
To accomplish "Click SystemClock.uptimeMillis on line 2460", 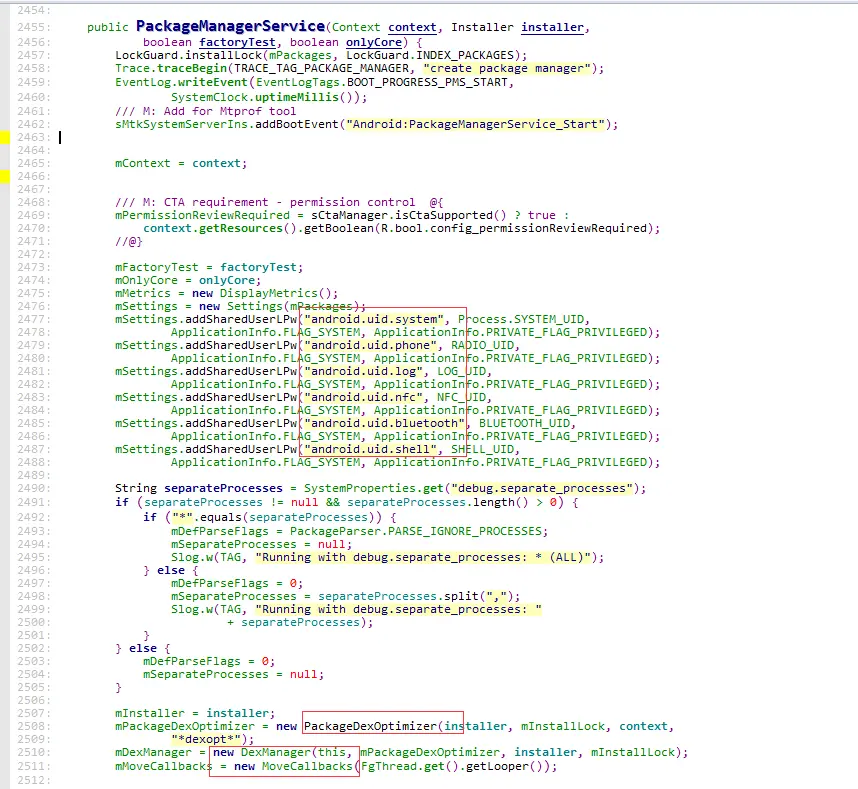I will click(x=254, y=97).
